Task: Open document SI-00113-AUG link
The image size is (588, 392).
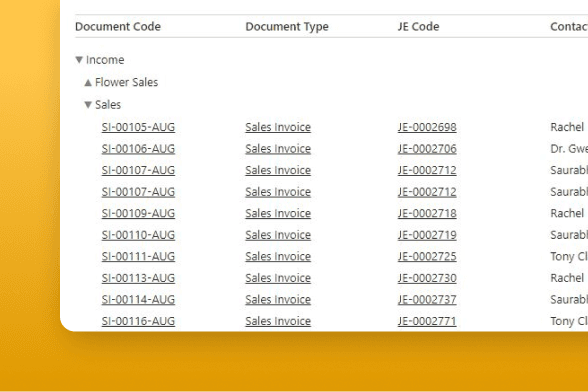Action: (x=138, y=278)
